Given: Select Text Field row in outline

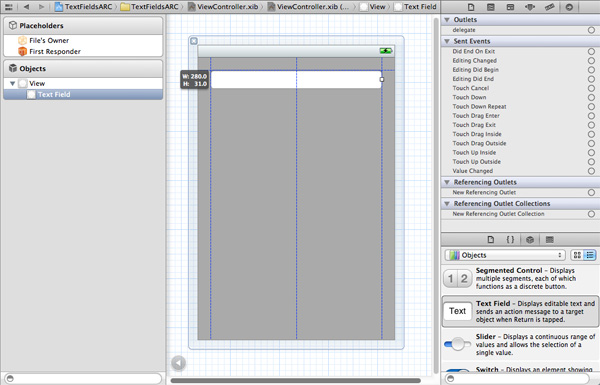Looking at the screenshot, I should click(83, 94).
